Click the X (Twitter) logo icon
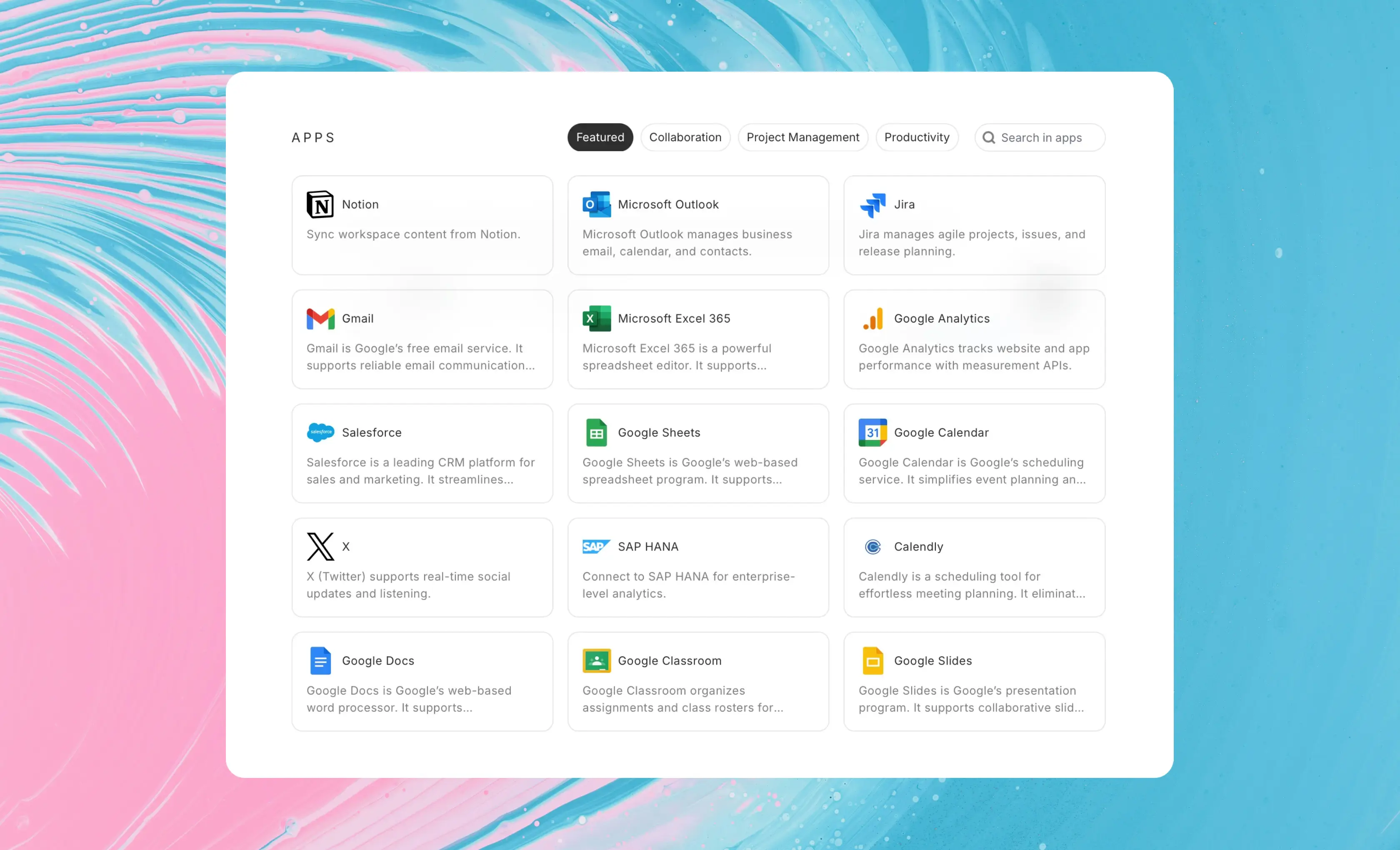Viewport: 1400px width, 850px height. [x=320, y=547]
